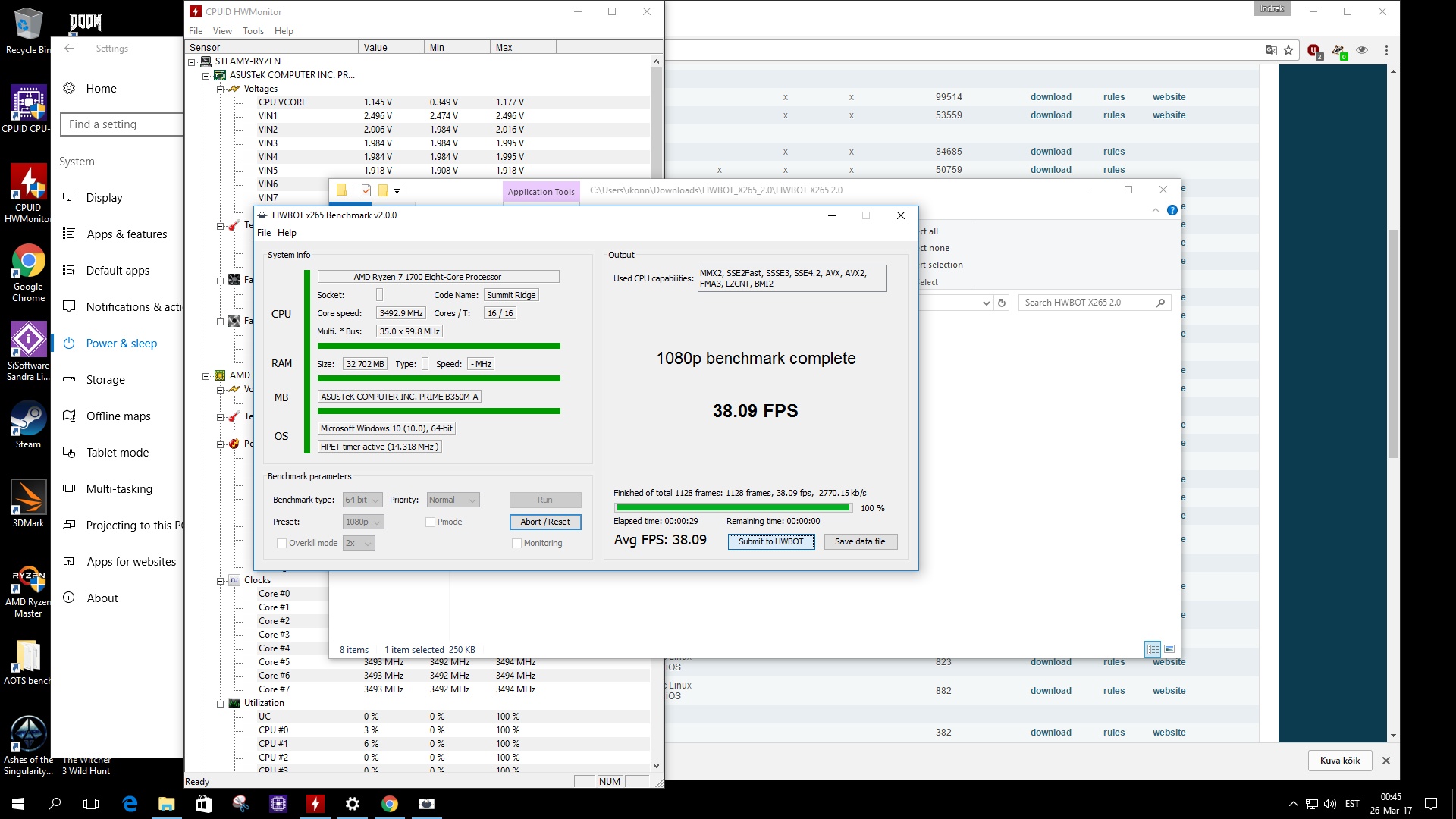Click refresh icon in Explorer address bar

pyautogui.click(x=1002, y=303)
